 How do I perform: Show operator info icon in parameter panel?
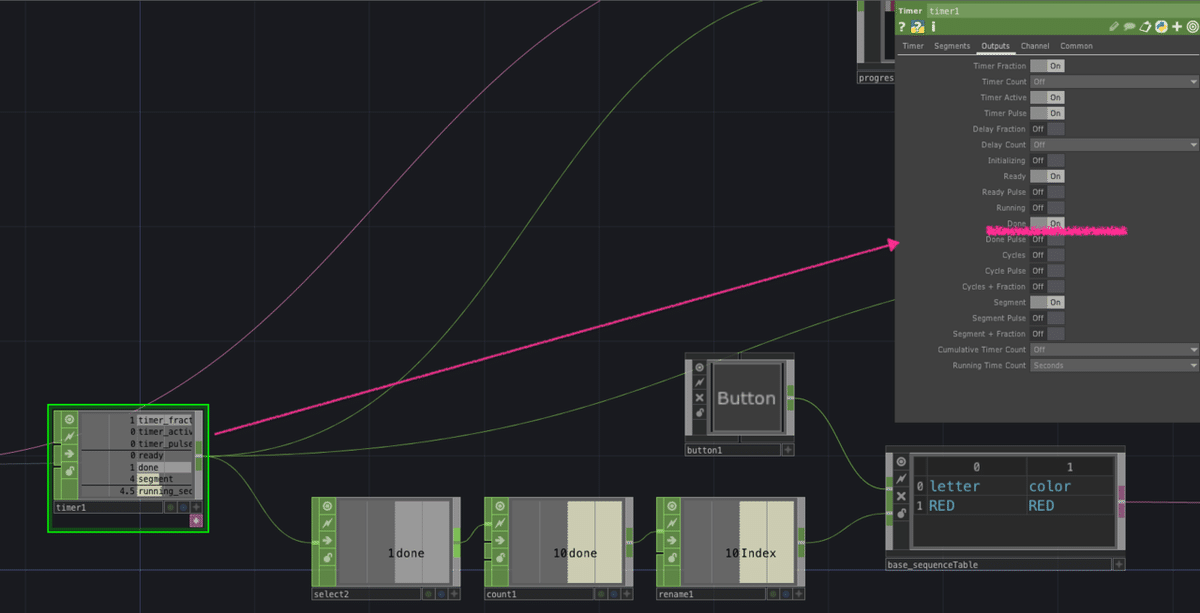(933, 27)
